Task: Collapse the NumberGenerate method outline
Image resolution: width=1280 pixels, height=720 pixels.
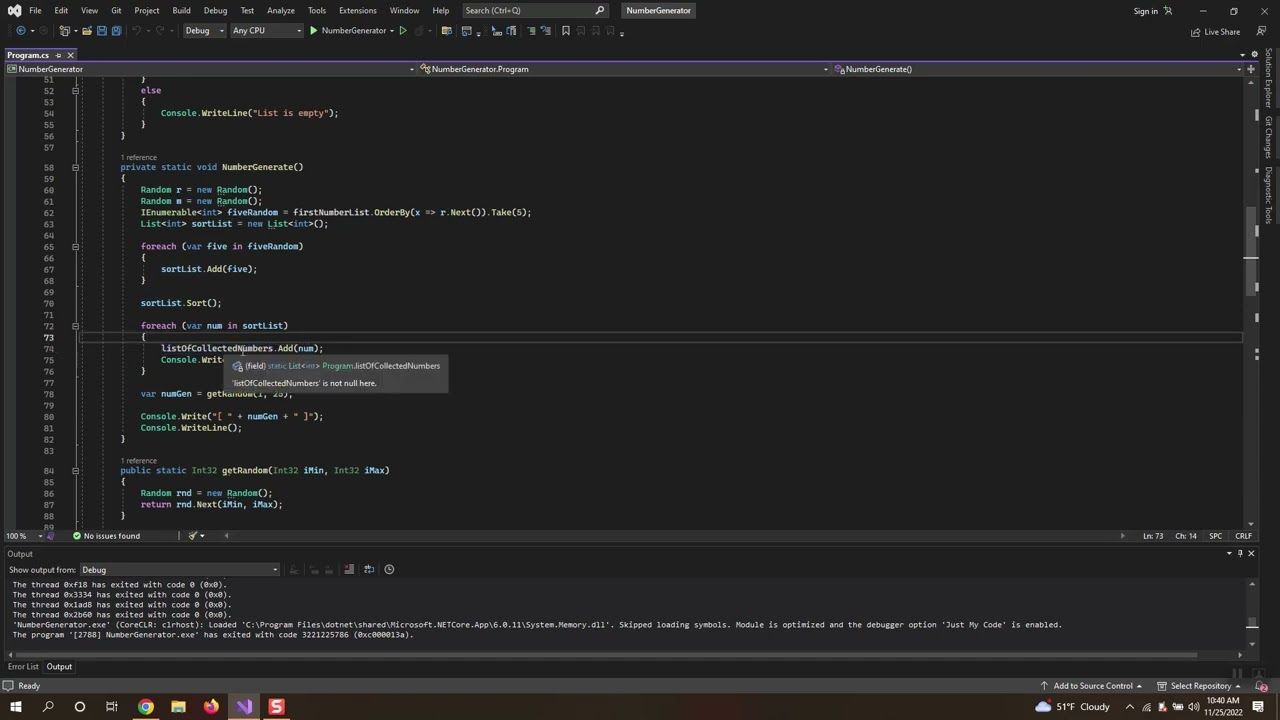Action: 75,167
